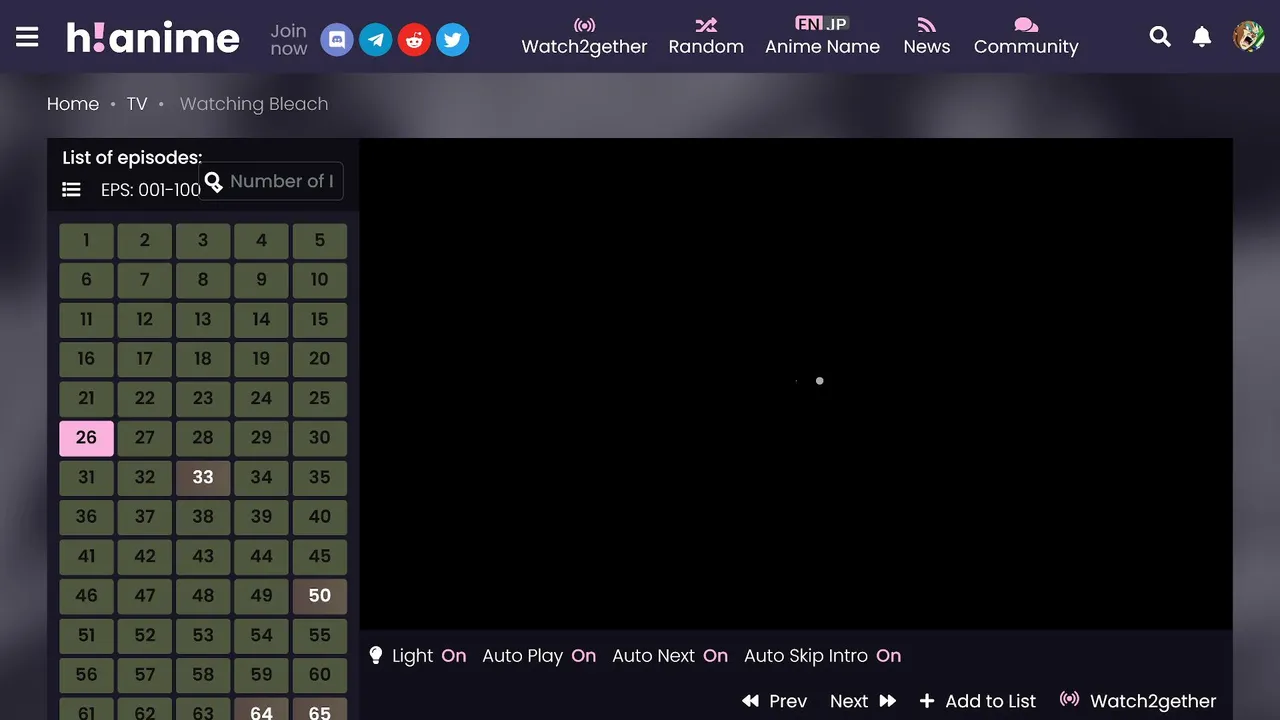Screen dimensions: 1280x720
Task: Open notifications bell
Action: pos(1202,37)
